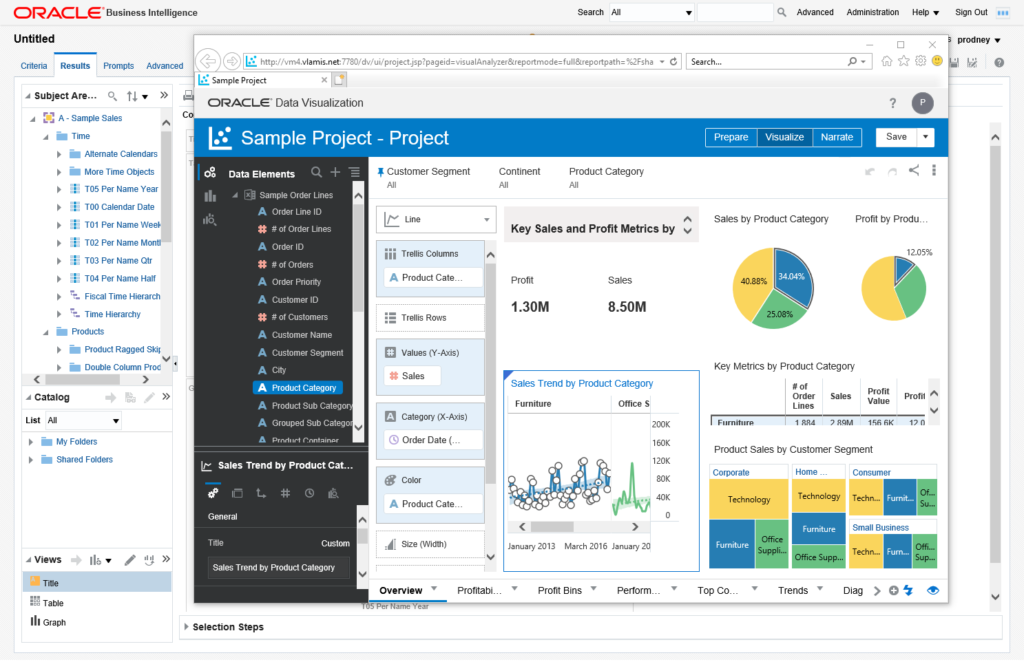Click the help question mark icon
This screenshot has width=1024, height=662.
click(x=893, y=103)
